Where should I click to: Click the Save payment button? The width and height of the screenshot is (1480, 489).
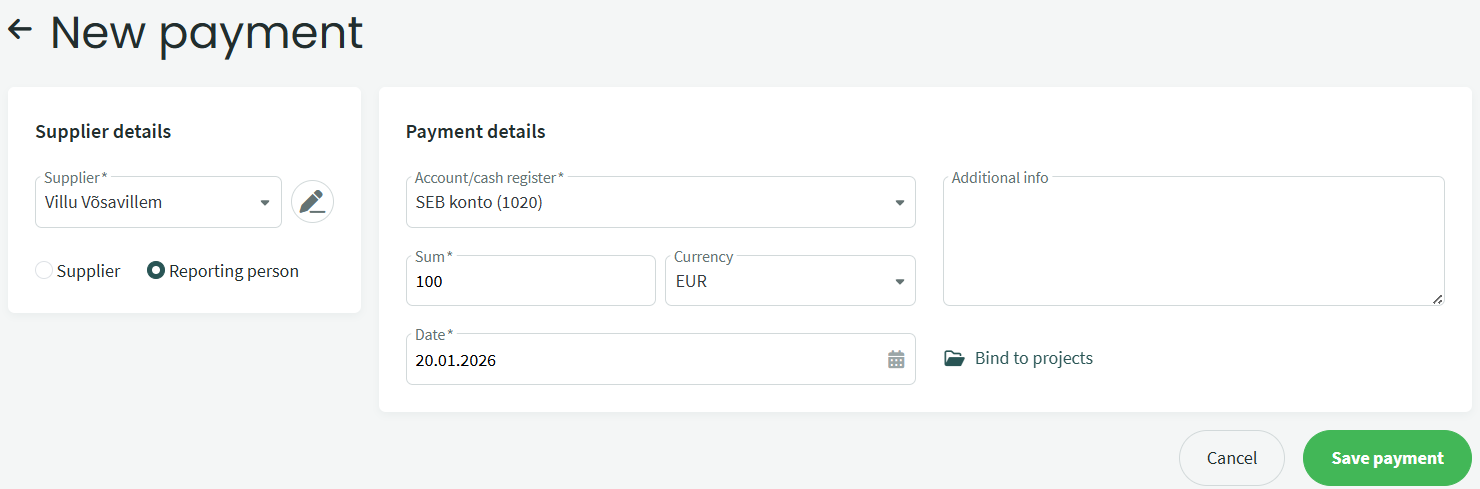[1387, 458]
